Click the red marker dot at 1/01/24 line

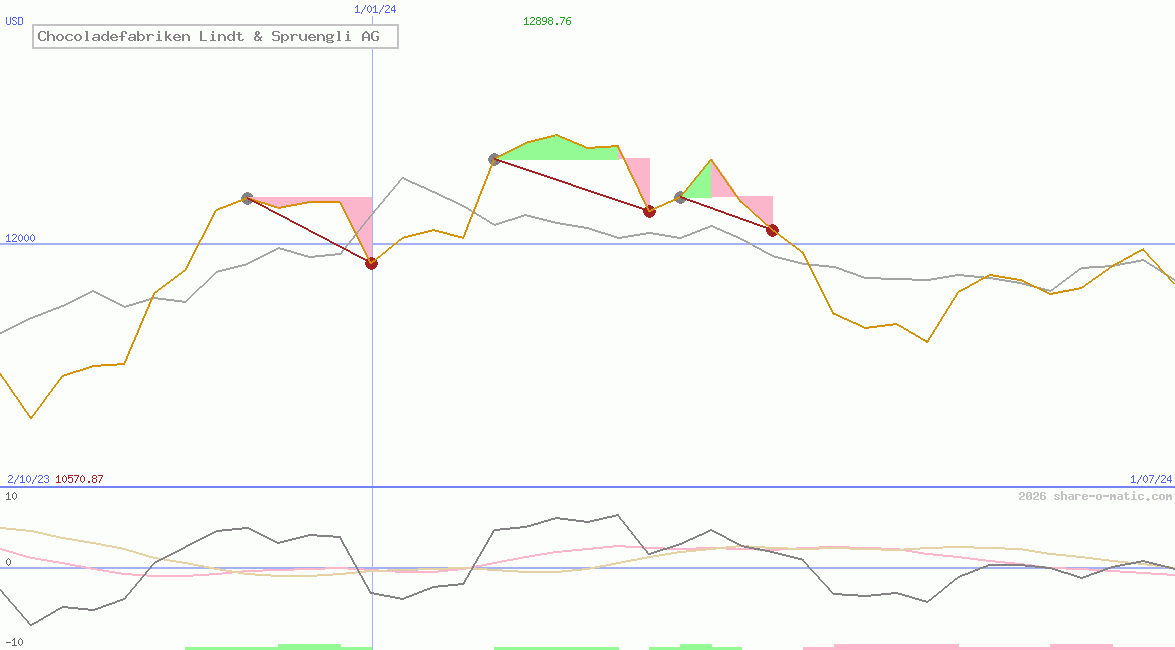[x=372, y=263]
